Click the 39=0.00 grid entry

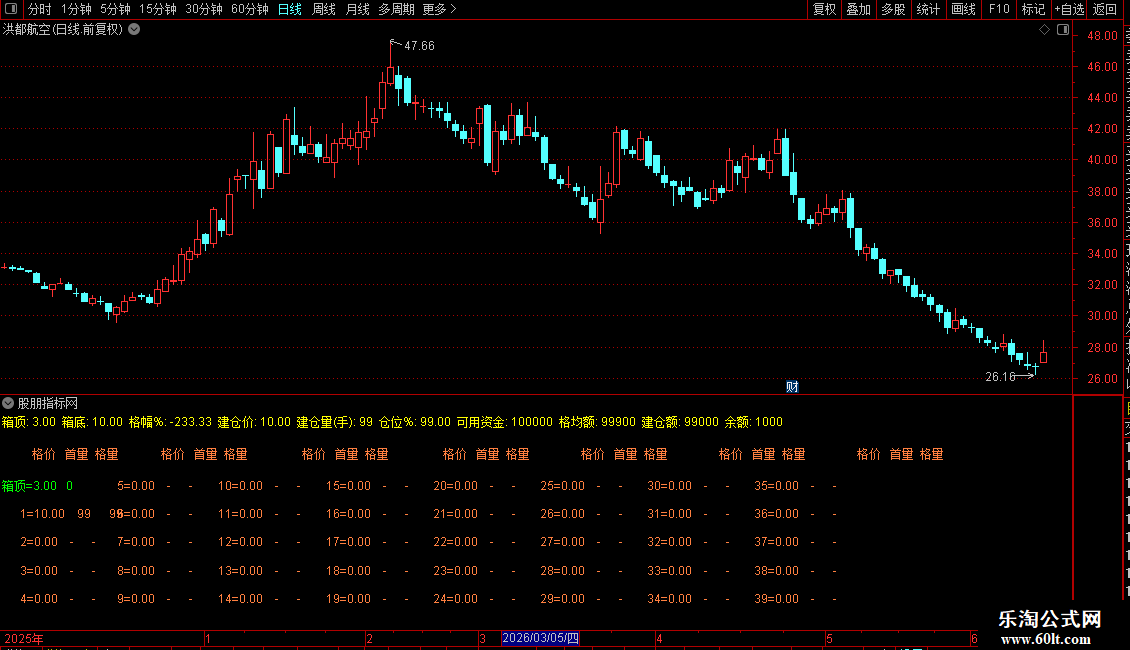776,599
